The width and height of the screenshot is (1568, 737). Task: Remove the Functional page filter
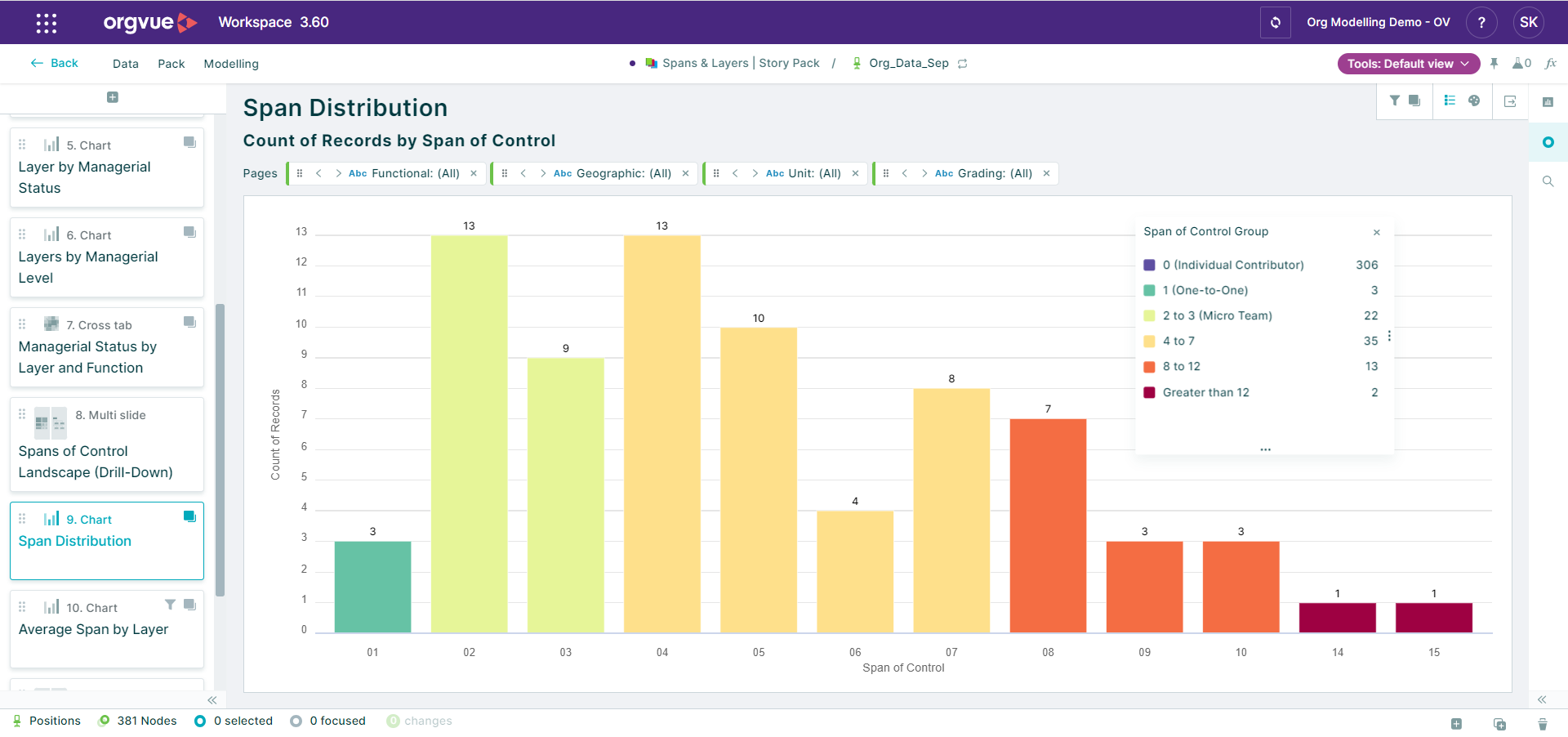(474, 173)
